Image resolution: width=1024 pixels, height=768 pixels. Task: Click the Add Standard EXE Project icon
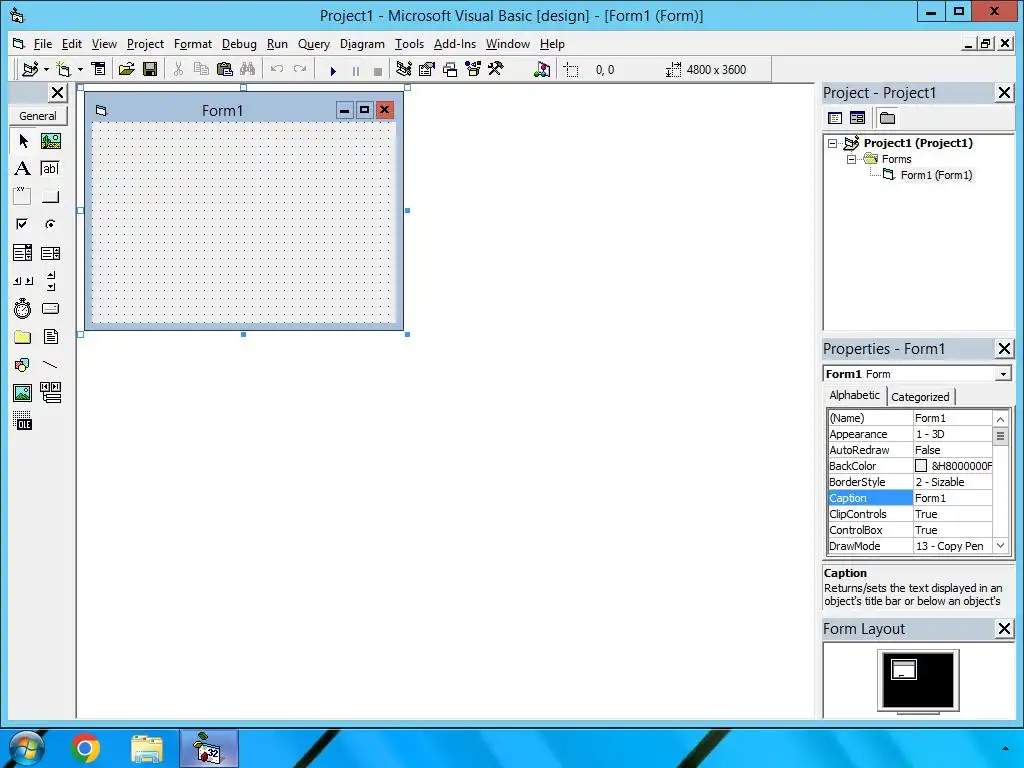[x=30, y=69]
